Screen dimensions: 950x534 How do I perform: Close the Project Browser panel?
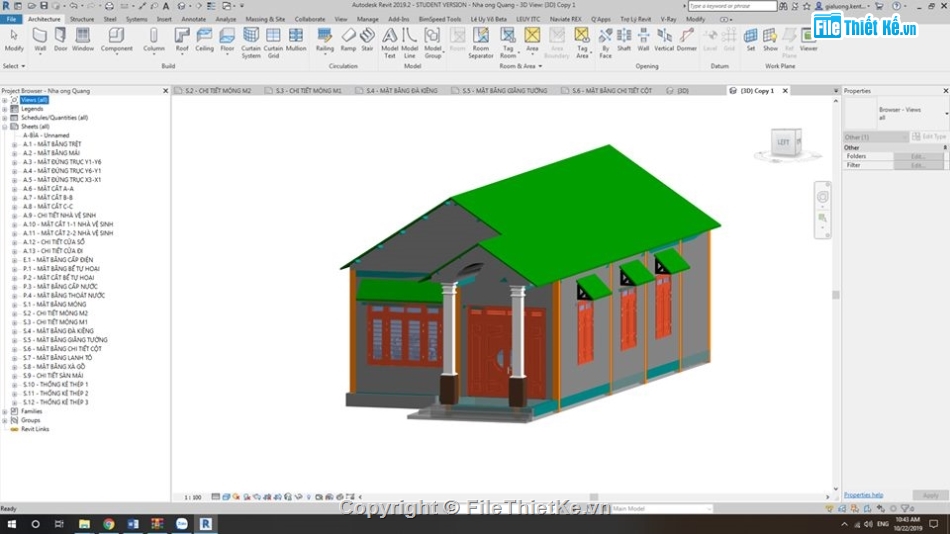[x=165, y=91]
